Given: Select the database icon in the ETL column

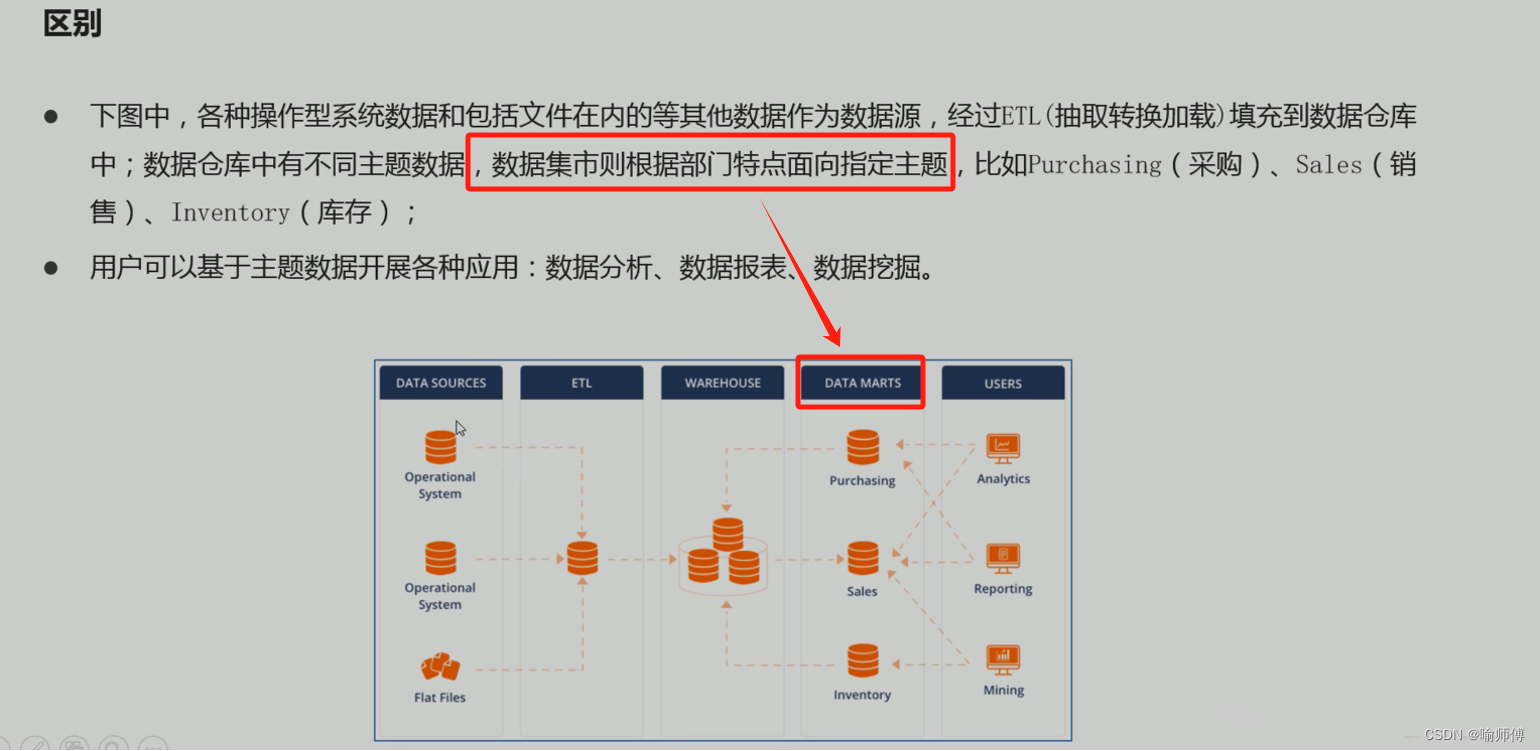Looking at the screenshot, I should [x=582, y=558].
